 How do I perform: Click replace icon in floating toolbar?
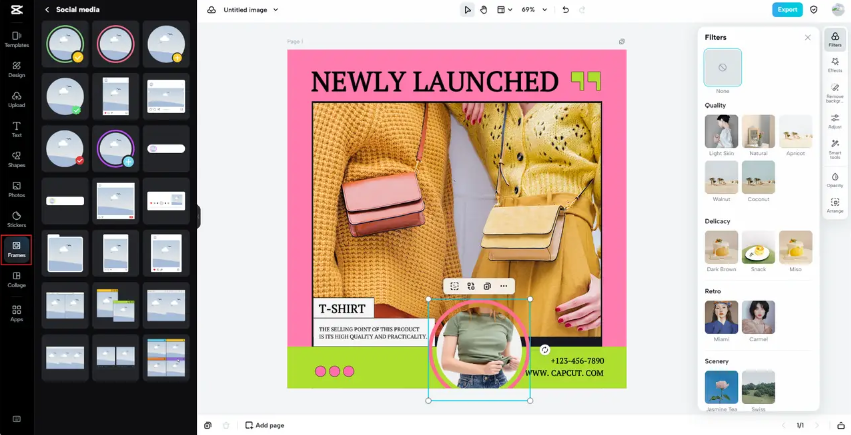pyautogui.click(x=471, y=286)
